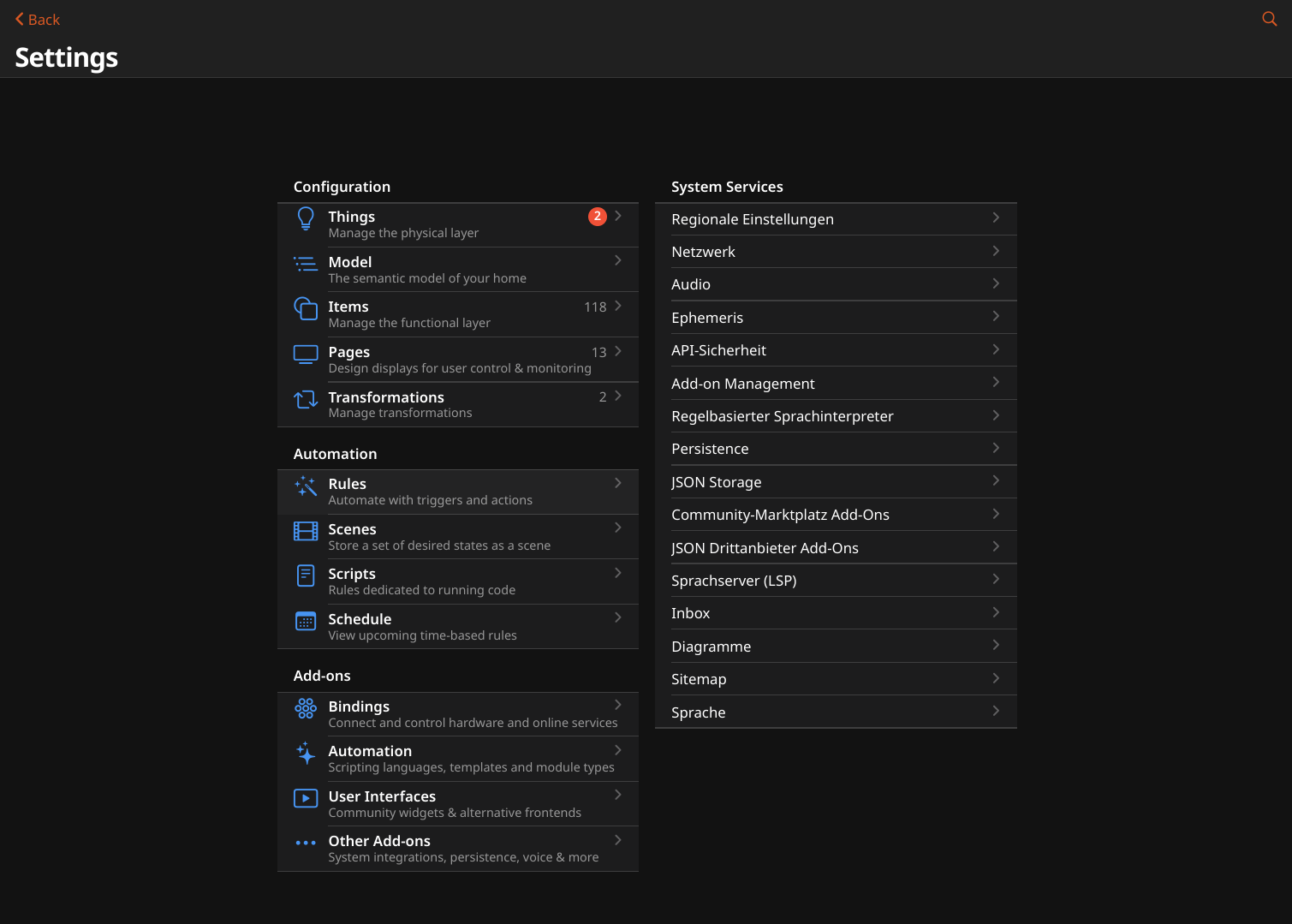The height and width of the screenshot is (924, 1292).
Task: Click the search magnifier icon
Action: coord(1269,19)
